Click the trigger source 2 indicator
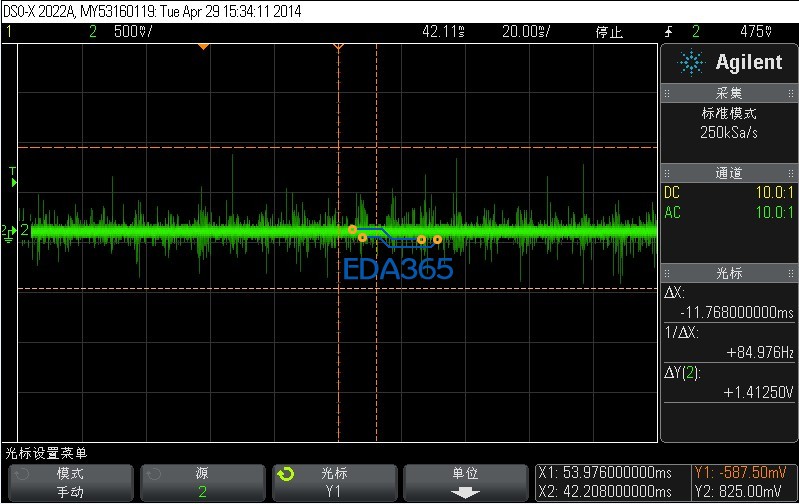799x504 pixels. click(x=696, y=32)
